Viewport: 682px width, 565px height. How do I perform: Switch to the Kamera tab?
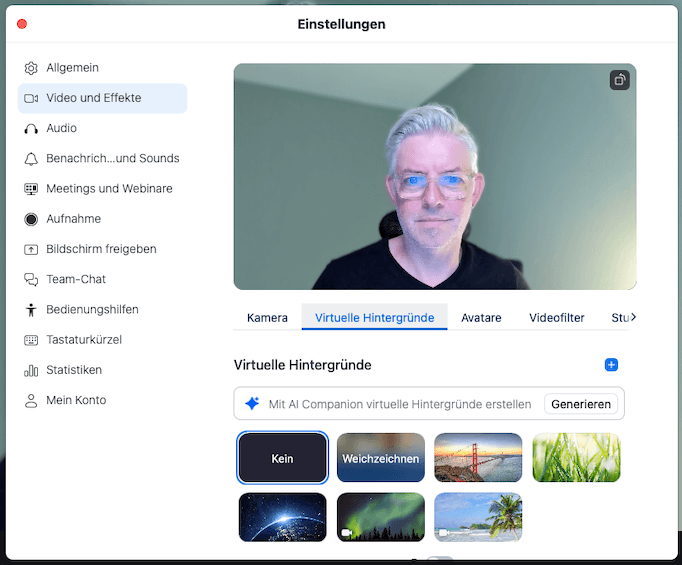pyautogui.click(x=267, y=318)
